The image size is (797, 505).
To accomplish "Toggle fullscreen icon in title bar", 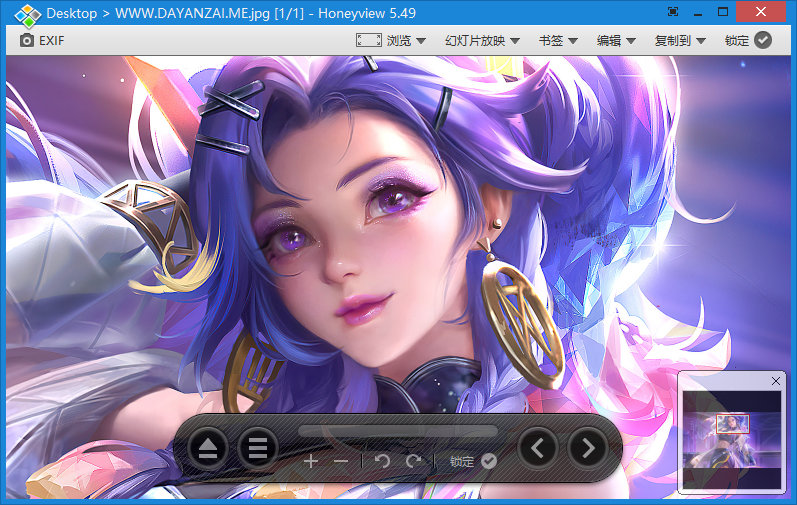I will [x=672, y=12].
